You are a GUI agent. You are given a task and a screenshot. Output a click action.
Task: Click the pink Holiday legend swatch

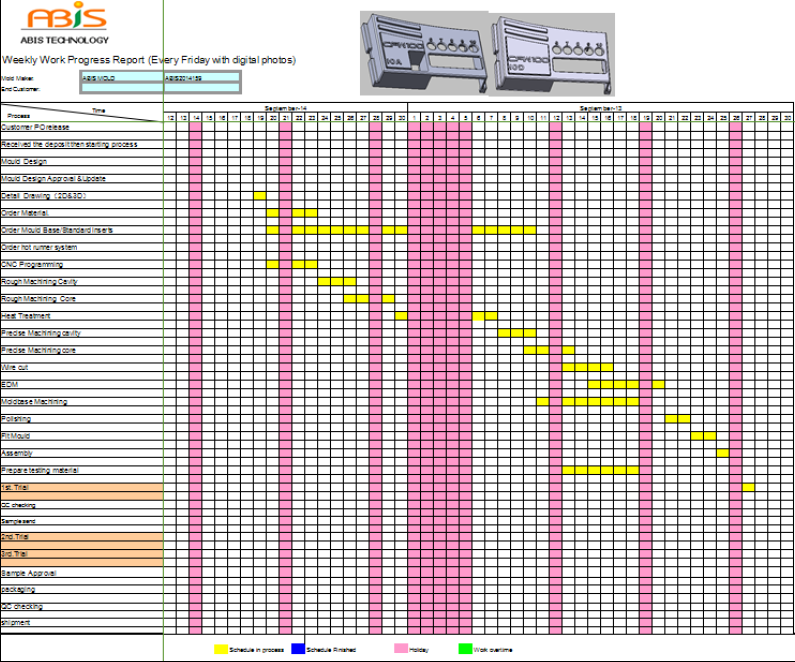pyautogui.click(x=402, y=649)
